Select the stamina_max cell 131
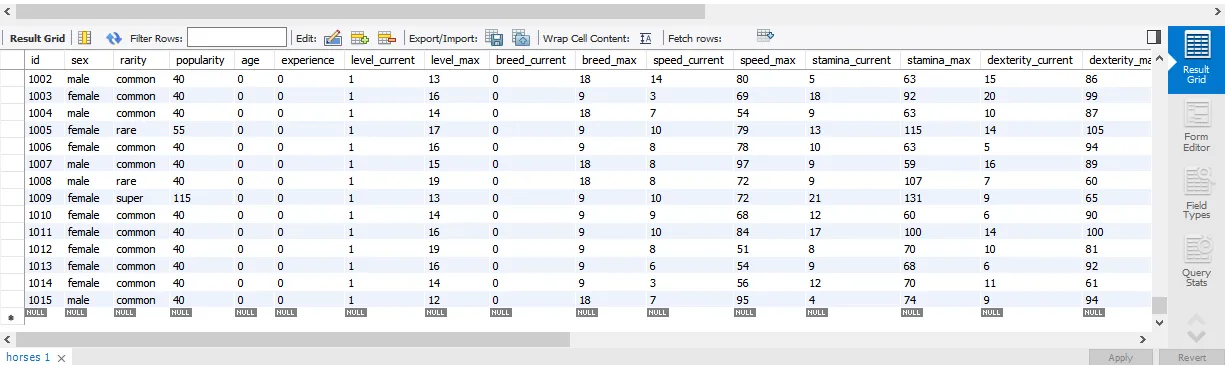The height and width of the screenshot is (365, 1225). pyautogui.click(x=939, y=197)
